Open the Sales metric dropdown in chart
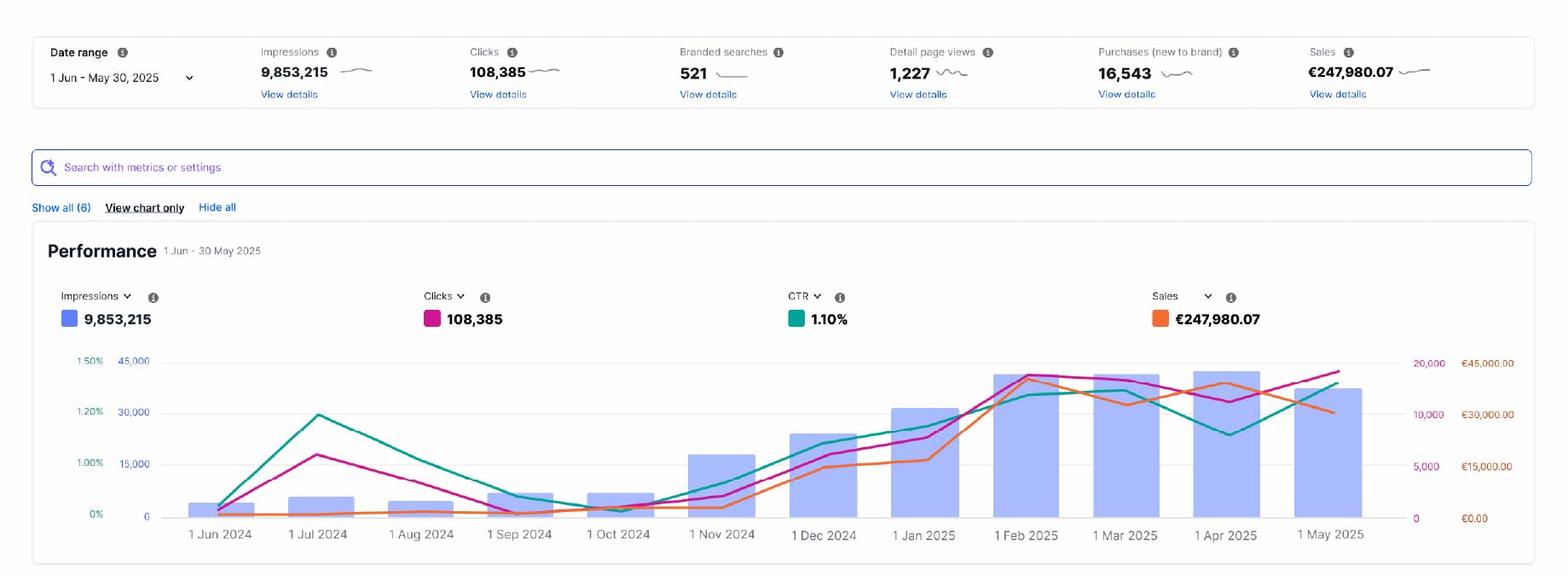Screen dimensions: 1568x576 (1182, 296)
